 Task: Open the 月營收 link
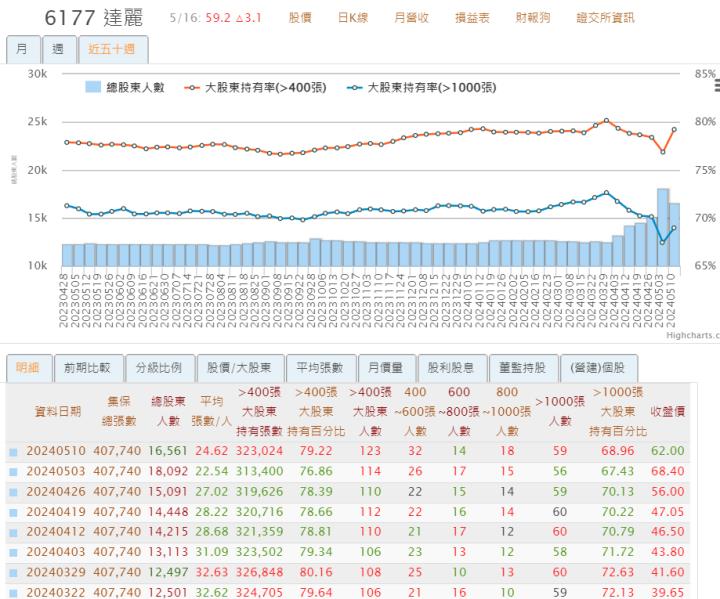coord(411,18)
